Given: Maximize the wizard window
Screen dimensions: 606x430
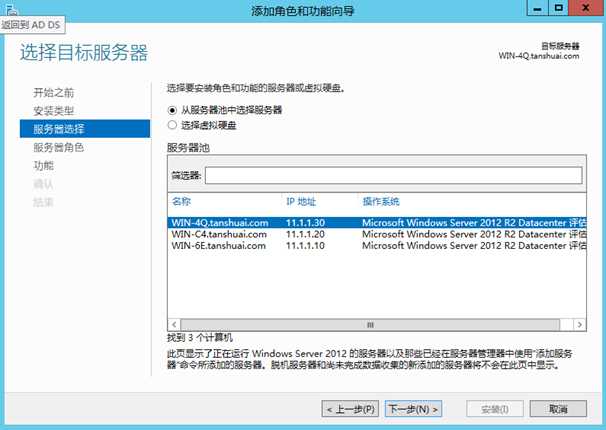Looking at the screenshot, I should [558, 8].
